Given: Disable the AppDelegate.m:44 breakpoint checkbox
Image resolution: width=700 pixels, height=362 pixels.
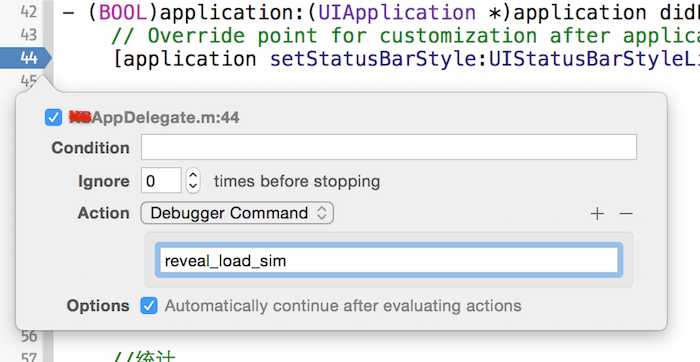Looking at the screenshot, I should coord(53,118).
